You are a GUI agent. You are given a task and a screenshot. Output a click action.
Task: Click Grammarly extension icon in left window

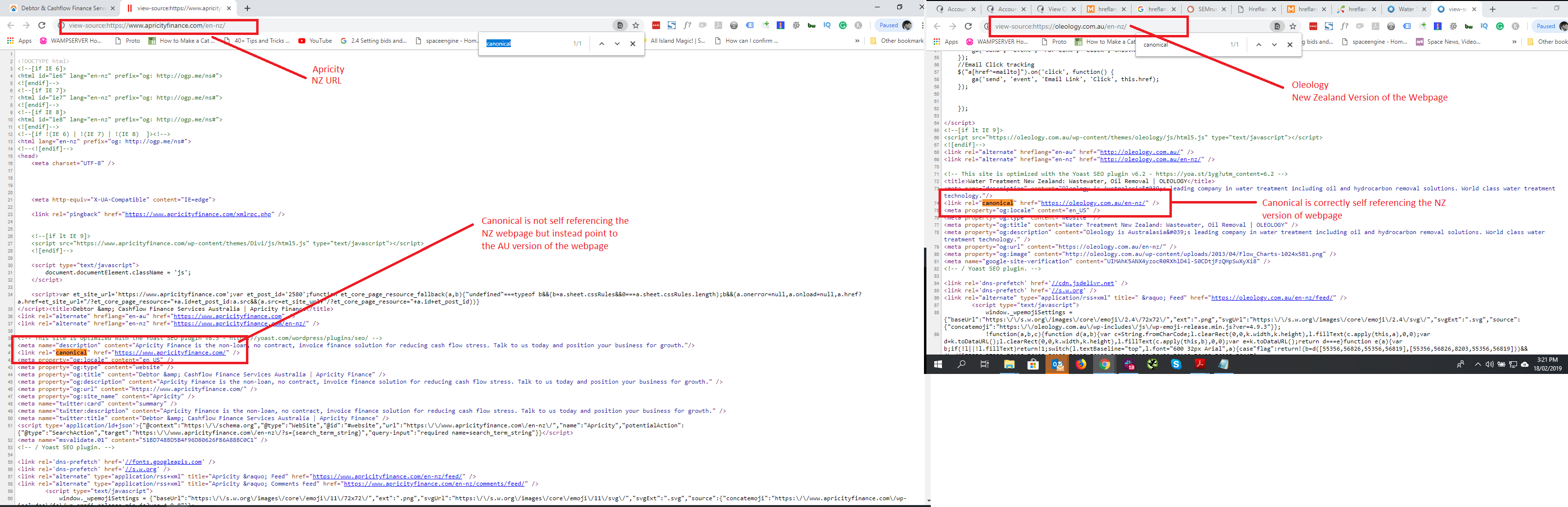842,26
